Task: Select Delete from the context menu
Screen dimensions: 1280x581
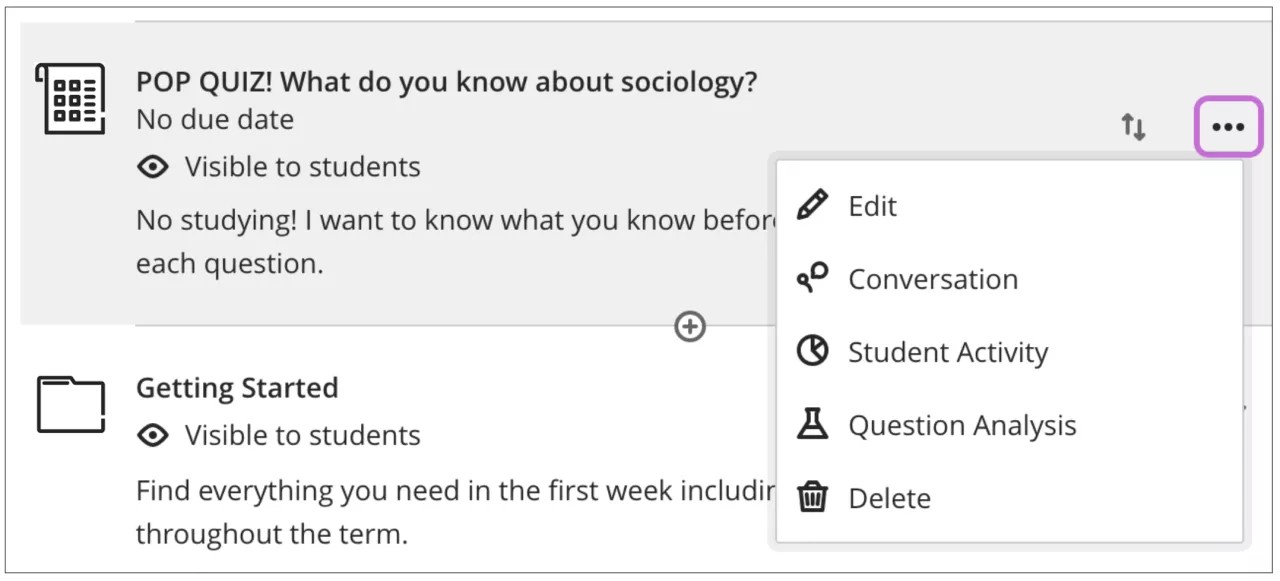Action: (x=889, y=497)
